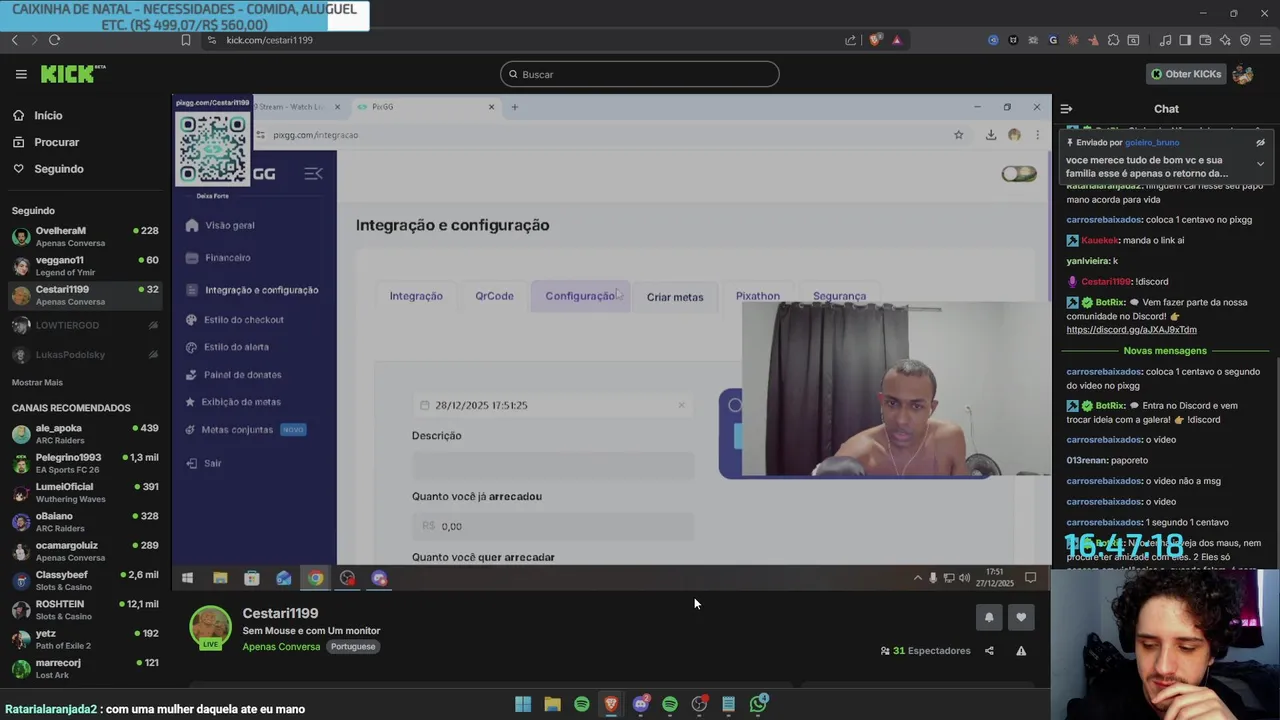The width and height of the screenshot is (1280, 720).
Task: Expand the pinned message chevron
Action: tap(1260, 164)
